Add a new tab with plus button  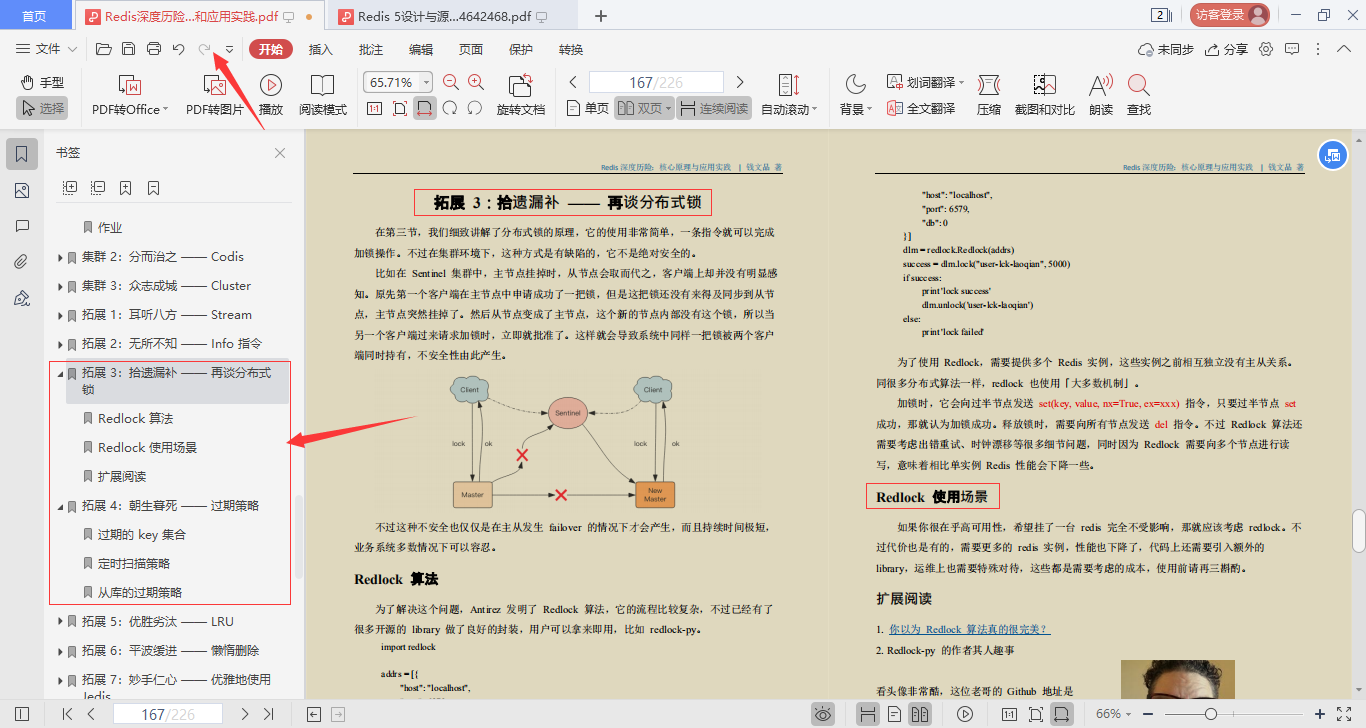click(x=601, y=16)
